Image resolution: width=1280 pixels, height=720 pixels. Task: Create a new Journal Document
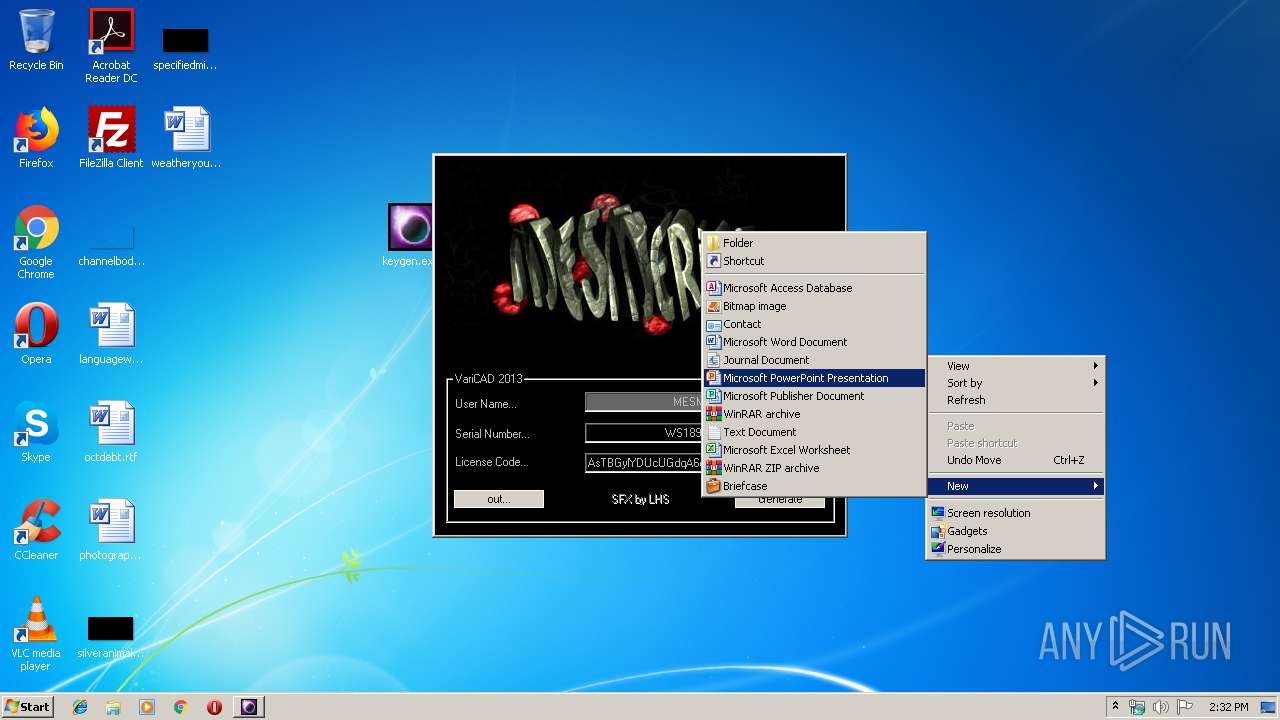click(814, 360)
